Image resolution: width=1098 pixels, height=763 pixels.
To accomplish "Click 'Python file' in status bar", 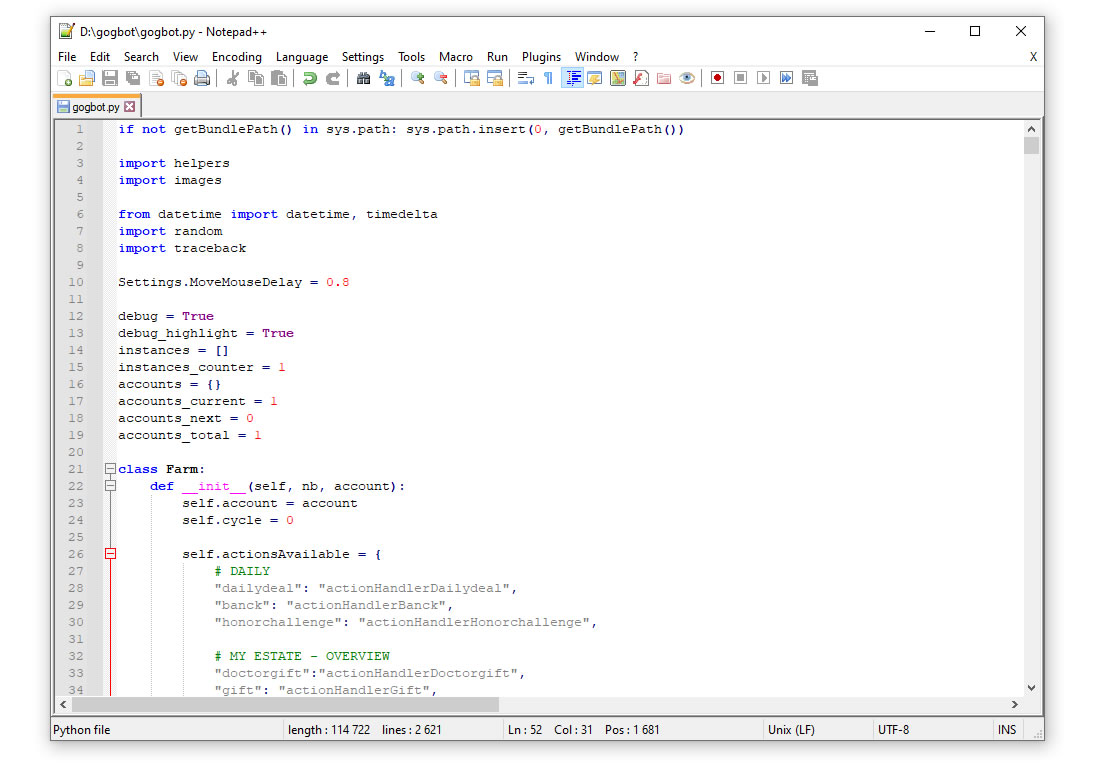I will [82, 730].
